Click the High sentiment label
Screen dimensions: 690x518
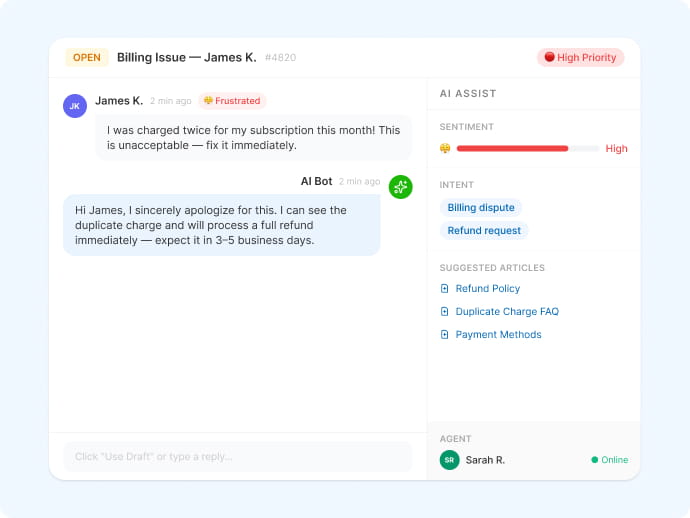coord(616,149)
